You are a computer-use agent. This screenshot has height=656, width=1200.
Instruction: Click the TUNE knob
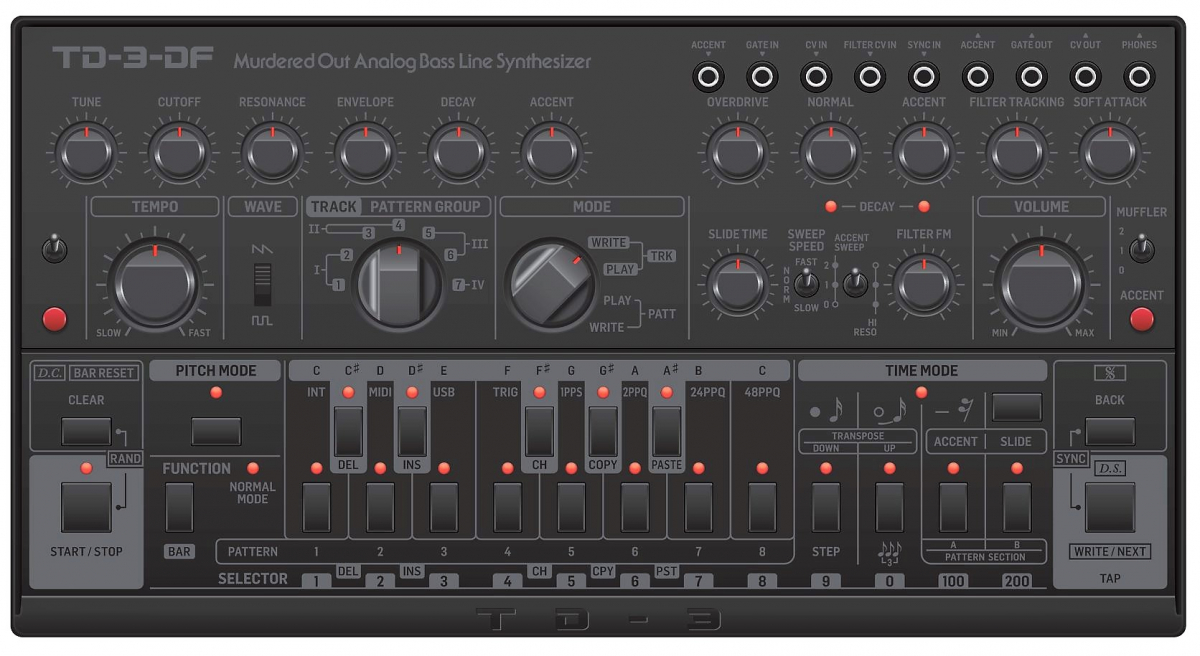[x=86, y=152]
